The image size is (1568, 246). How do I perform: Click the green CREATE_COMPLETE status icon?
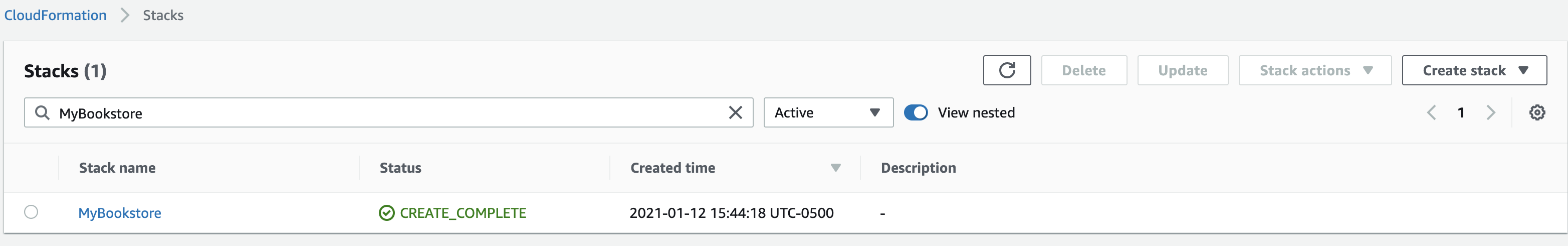386,212
